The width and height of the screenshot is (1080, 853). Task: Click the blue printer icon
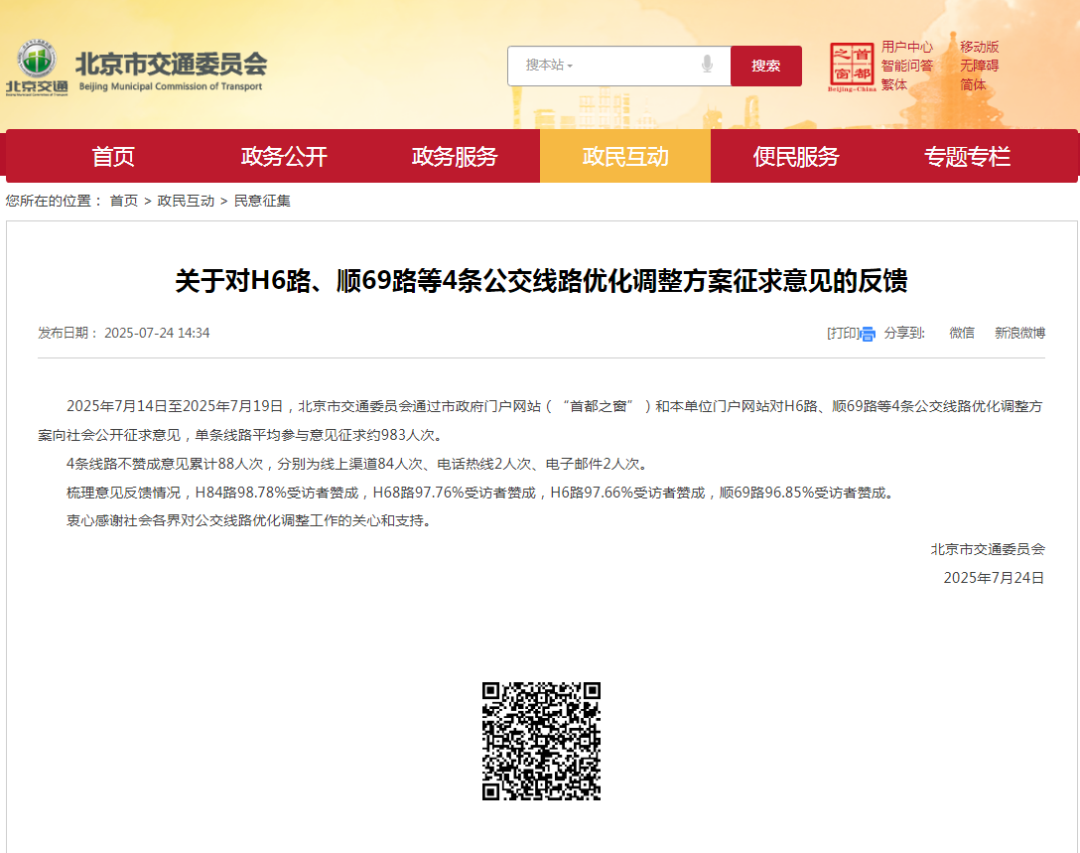click(868, 334)
